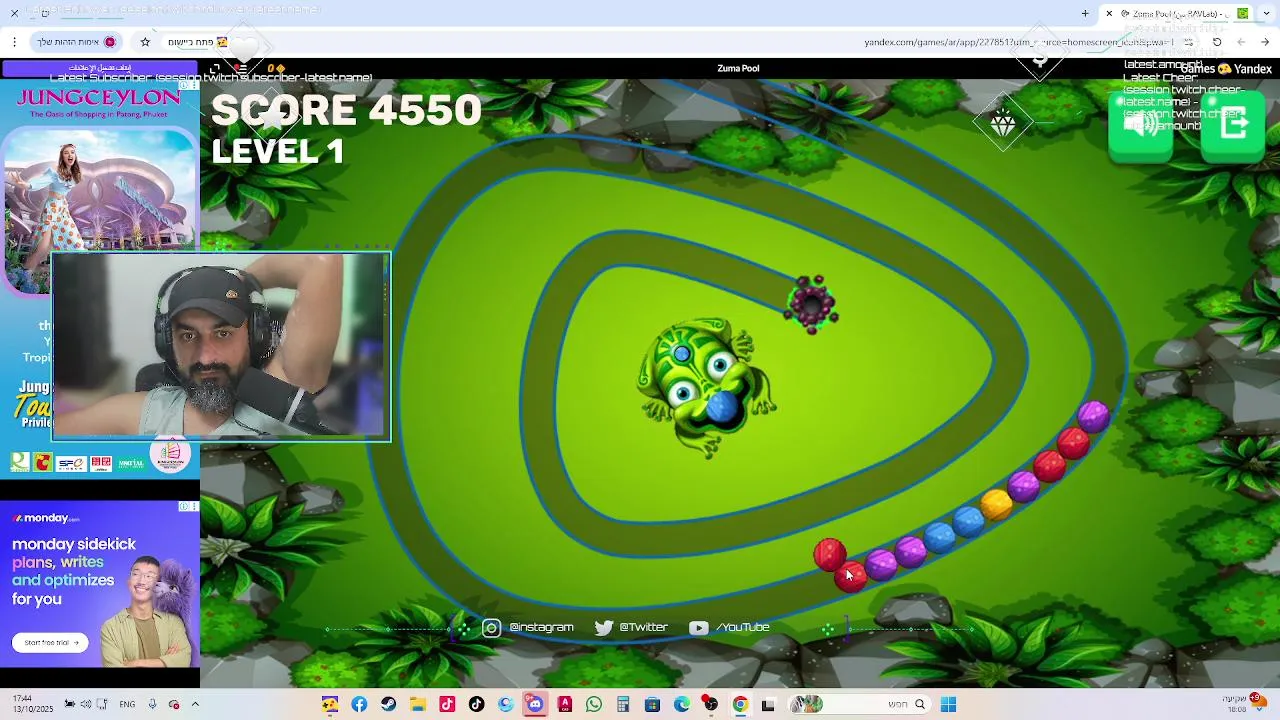Switch to Google Chrome in the taskbar
Viewport: 1280px width, 720px height.
(x=740, y=704)
